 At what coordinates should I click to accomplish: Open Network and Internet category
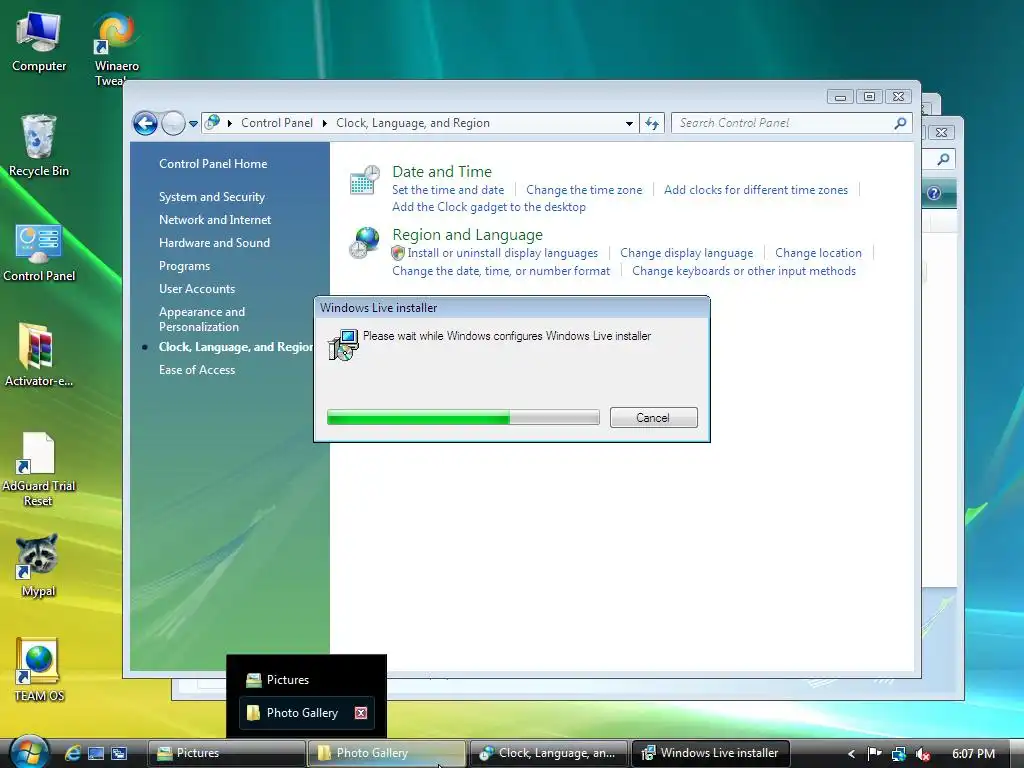click(215, 219)
